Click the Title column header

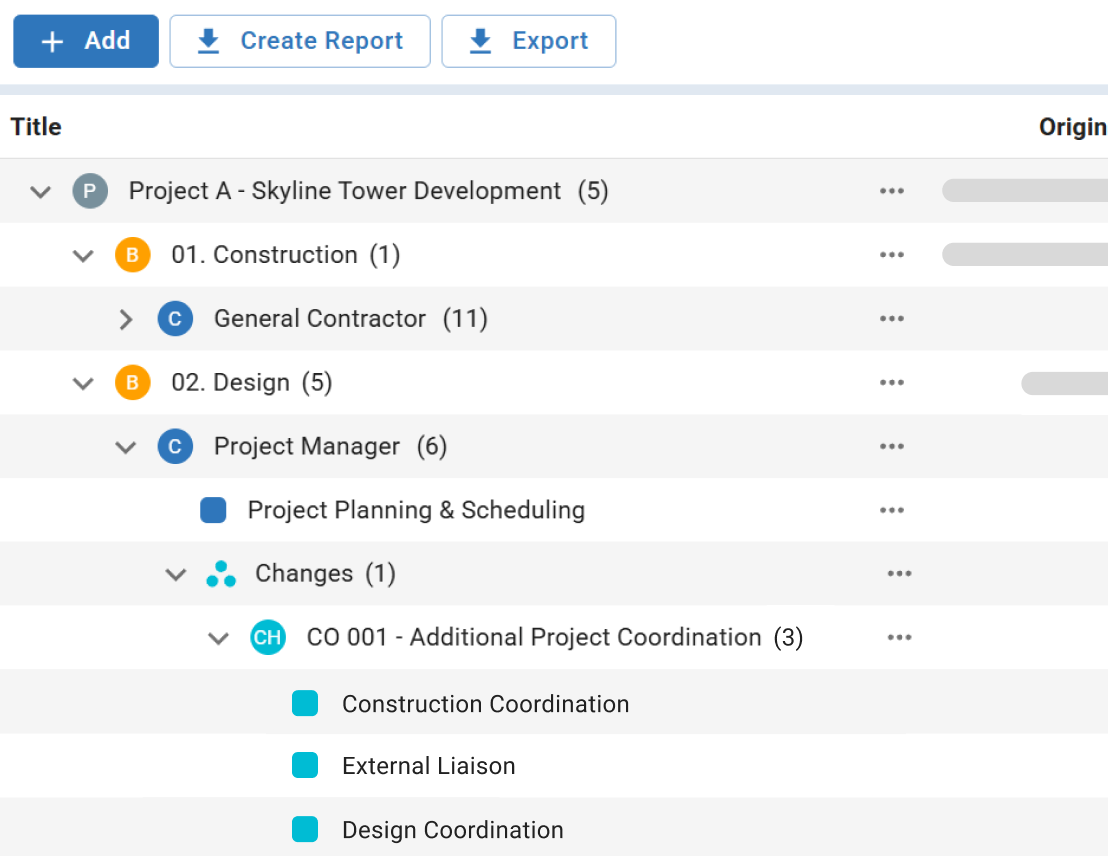coord(35,127)
